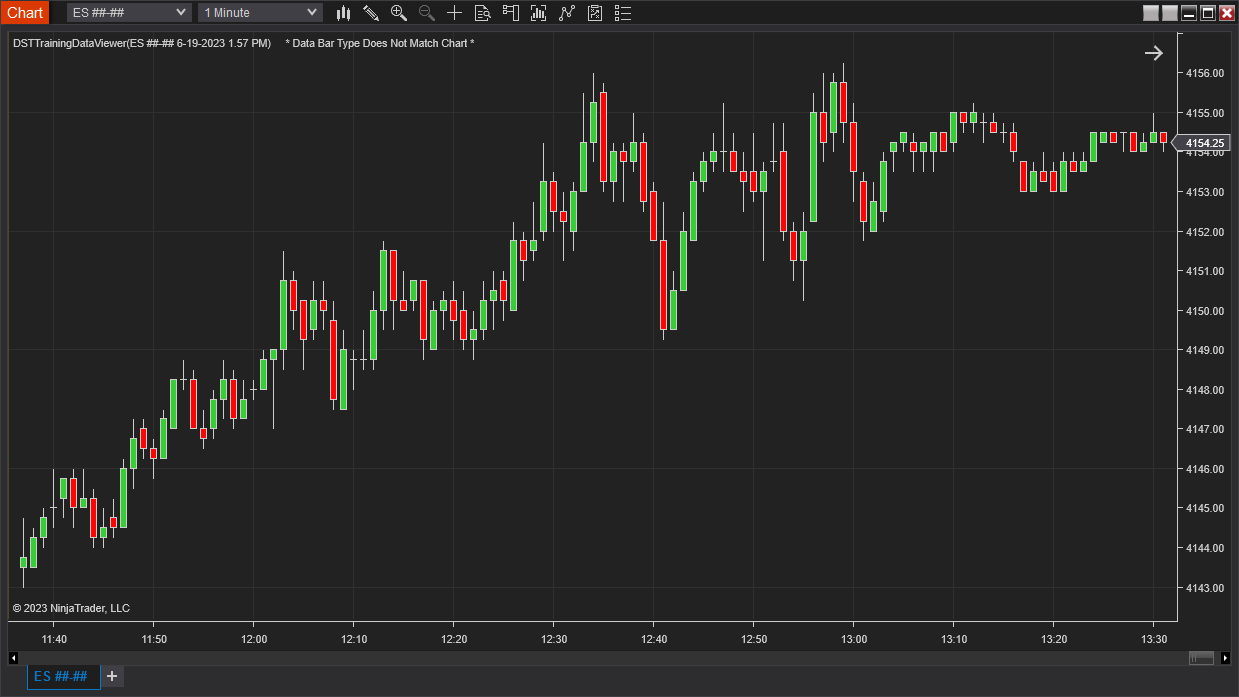1239x697 pixels.
Task: Click the horizontal scrollbar thumb handle
Action: point(1202,657)
